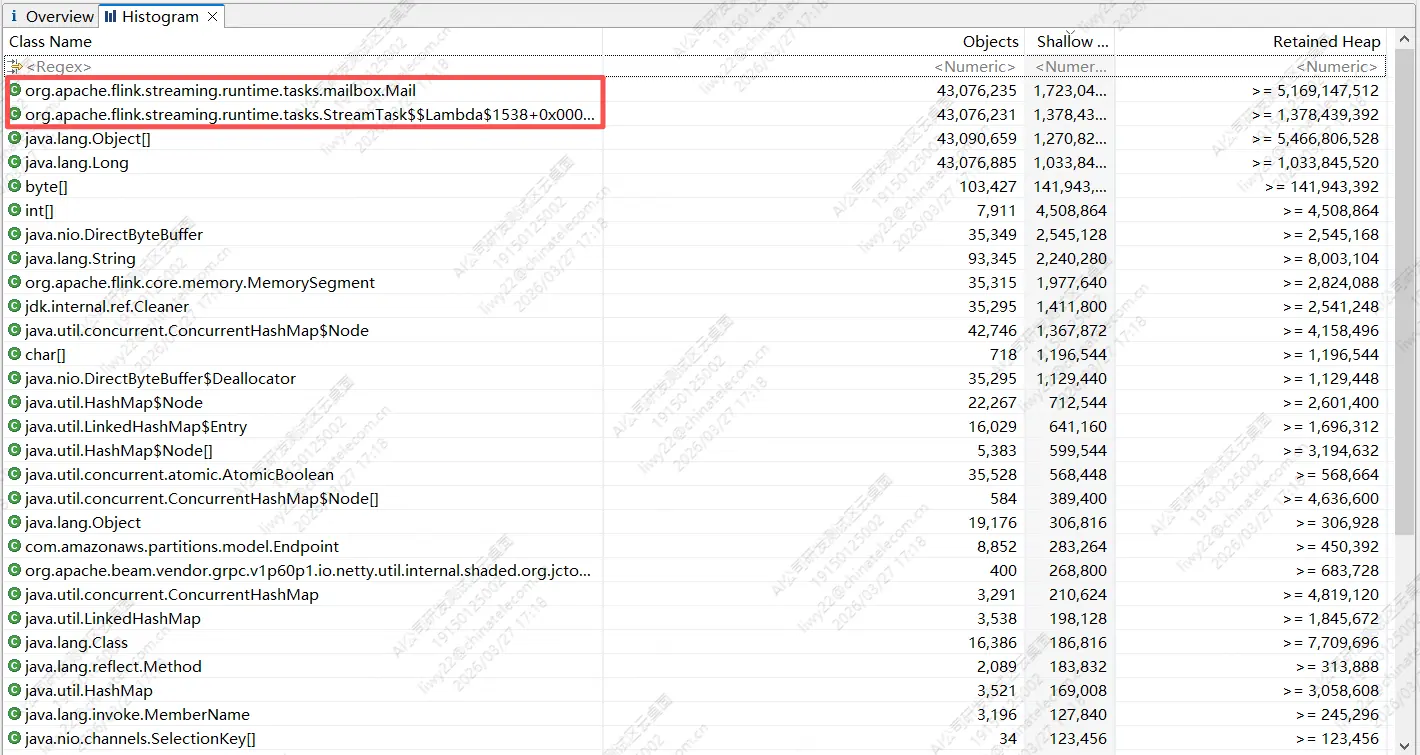Image resolution: width=1420 pixels, height=755 pixels.
Task: Click the class icon beside java.lang.Object
Action: [x=15, y=522]
